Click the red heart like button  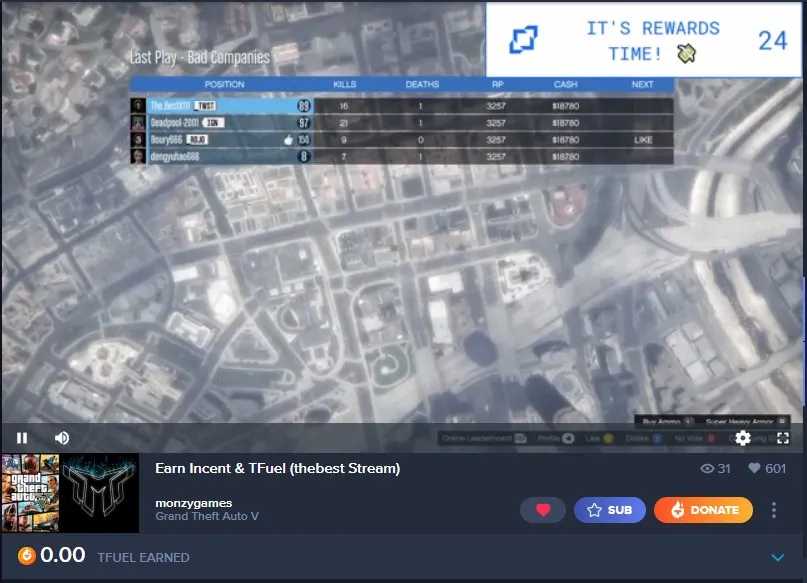543,510
